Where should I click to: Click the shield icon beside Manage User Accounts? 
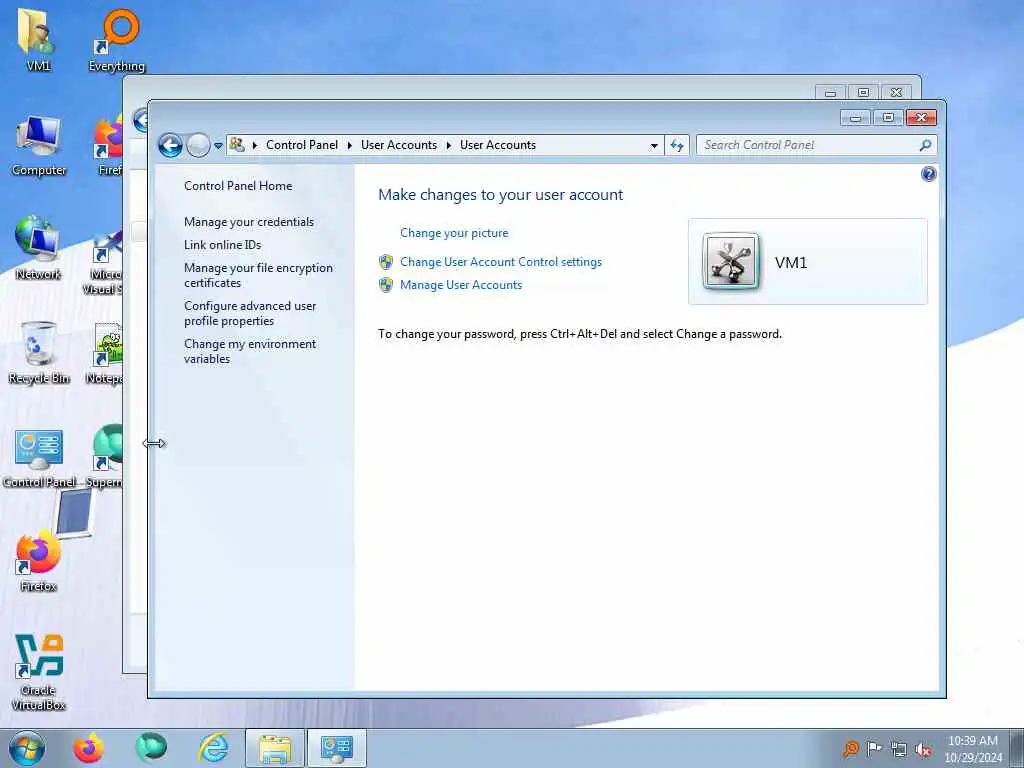coord(386,285)
